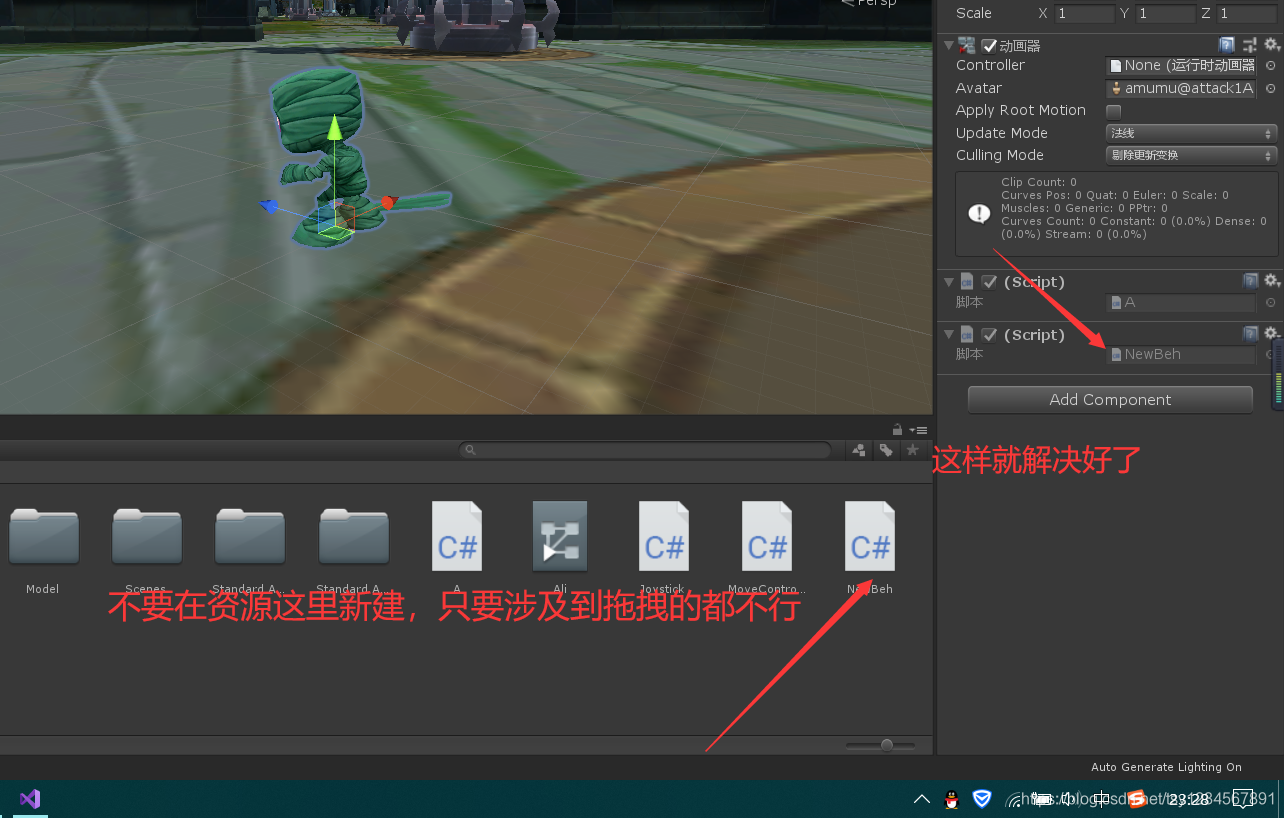Toggle enabled checkbox of the NewBeh script
The width and height of the screenshot is (1284, 818).
(989, 334)
